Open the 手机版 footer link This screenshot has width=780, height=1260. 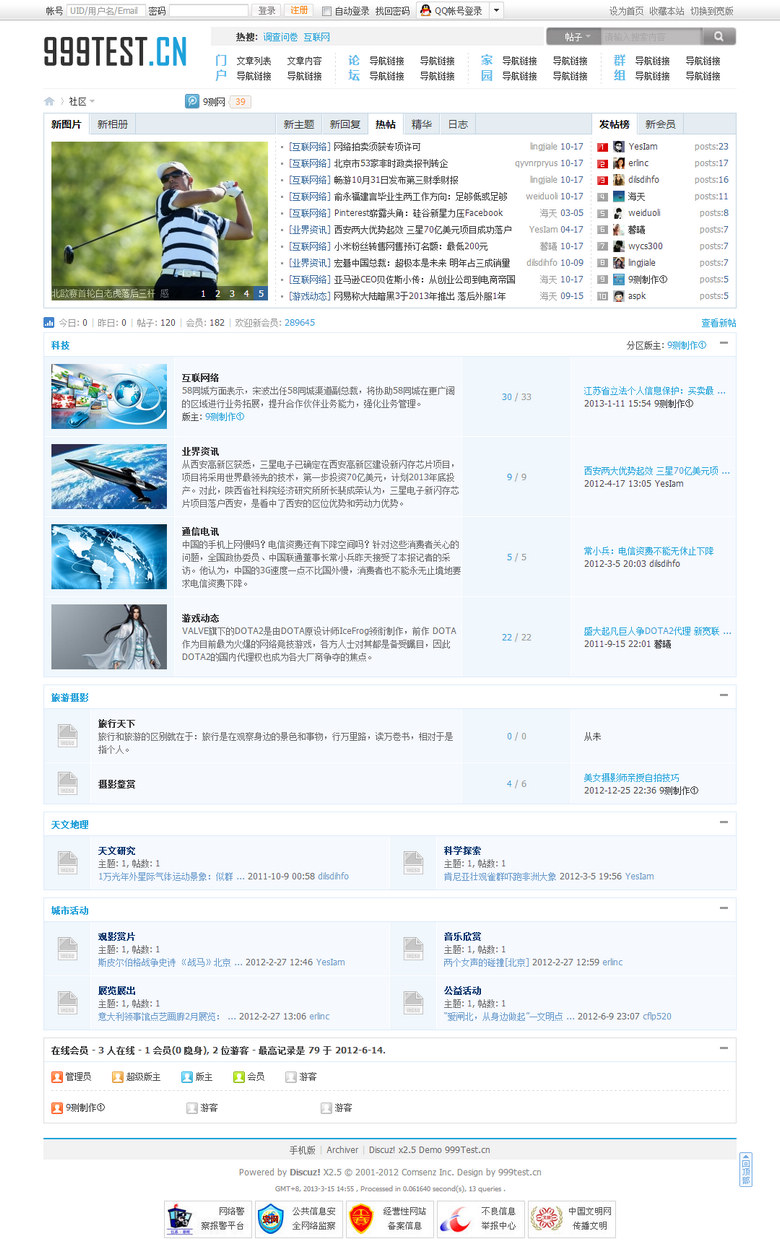click(303, 1150)
